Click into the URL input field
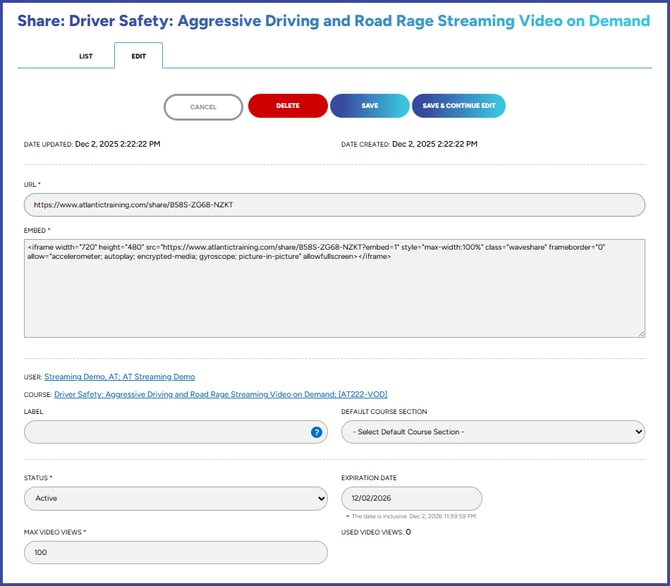Image resolution: width=670 pixels, height=586 pixels. point(334,205)
